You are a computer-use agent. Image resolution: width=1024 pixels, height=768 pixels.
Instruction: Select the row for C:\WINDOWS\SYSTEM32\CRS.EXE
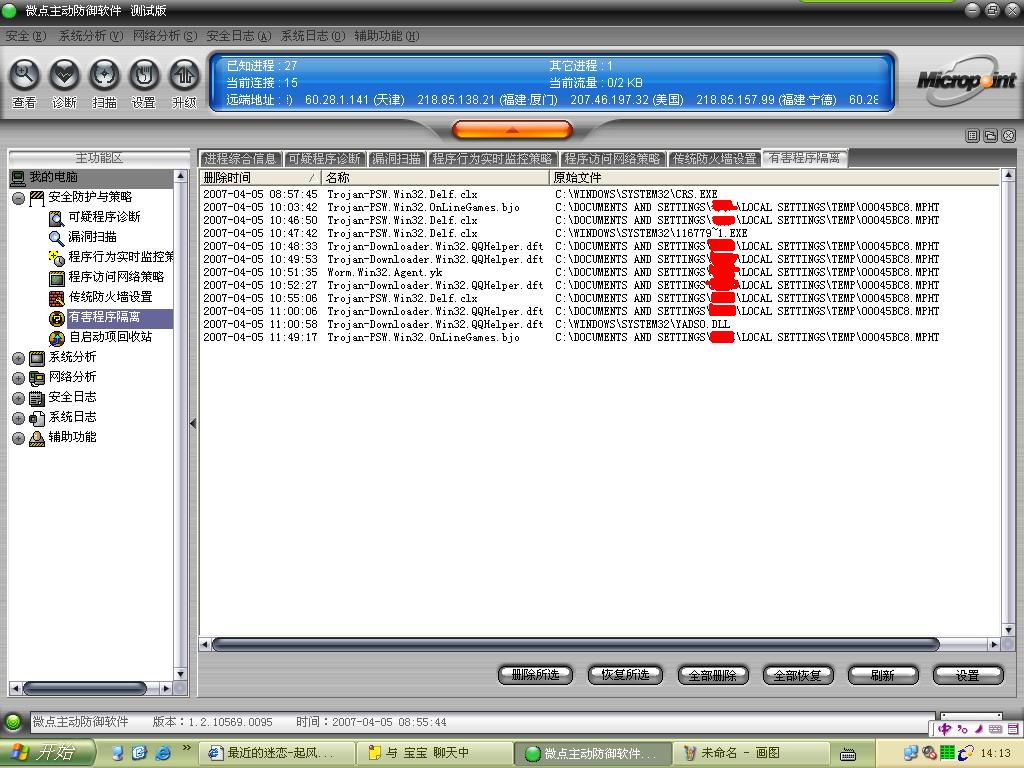point(599,194)
